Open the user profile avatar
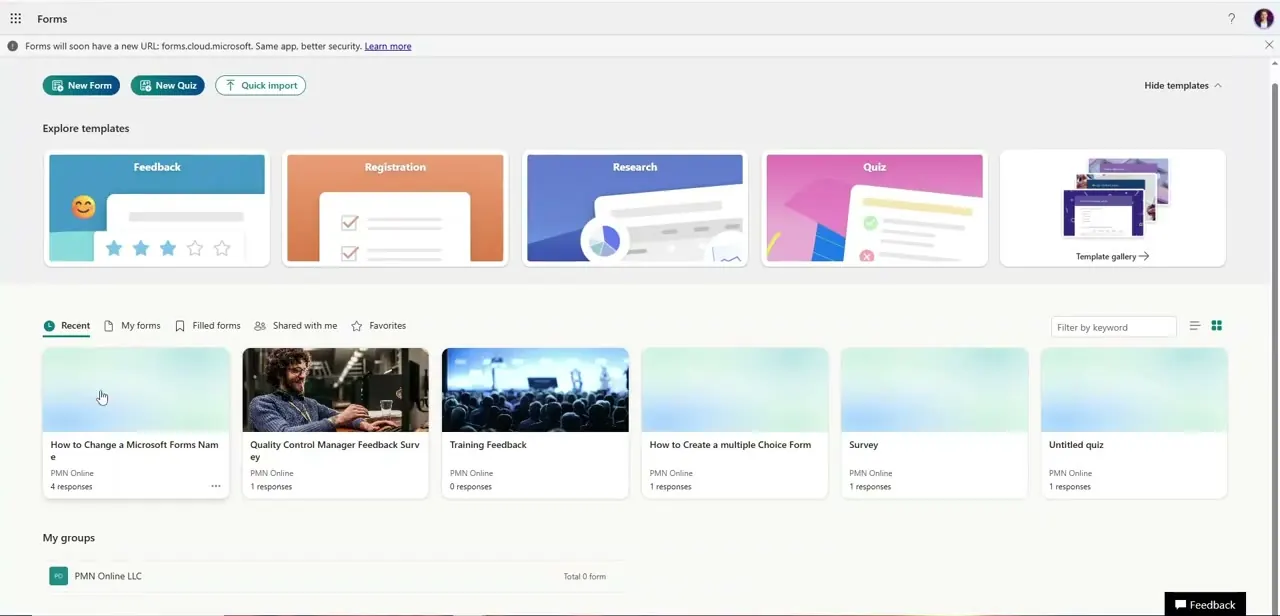This screenshot has height=616, width=1280. point(1263,19)
